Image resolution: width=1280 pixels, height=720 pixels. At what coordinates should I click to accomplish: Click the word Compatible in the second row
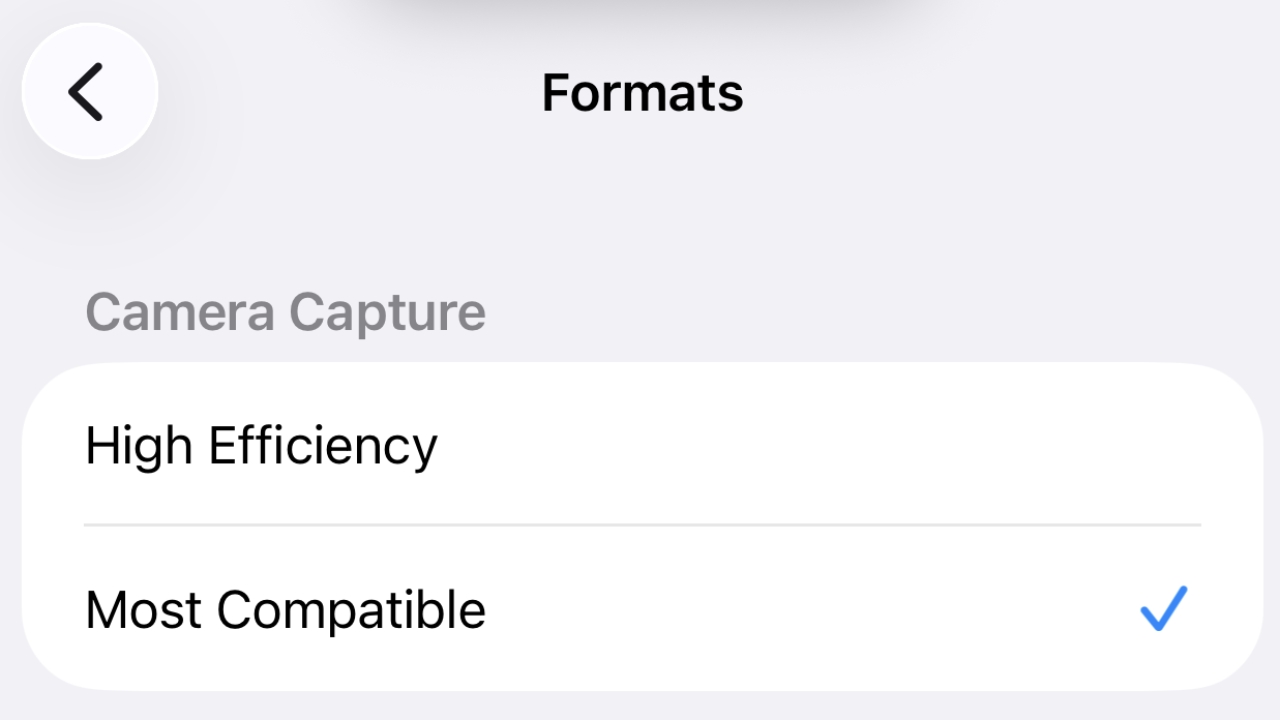pyautogui.click(x=351, y=610)
